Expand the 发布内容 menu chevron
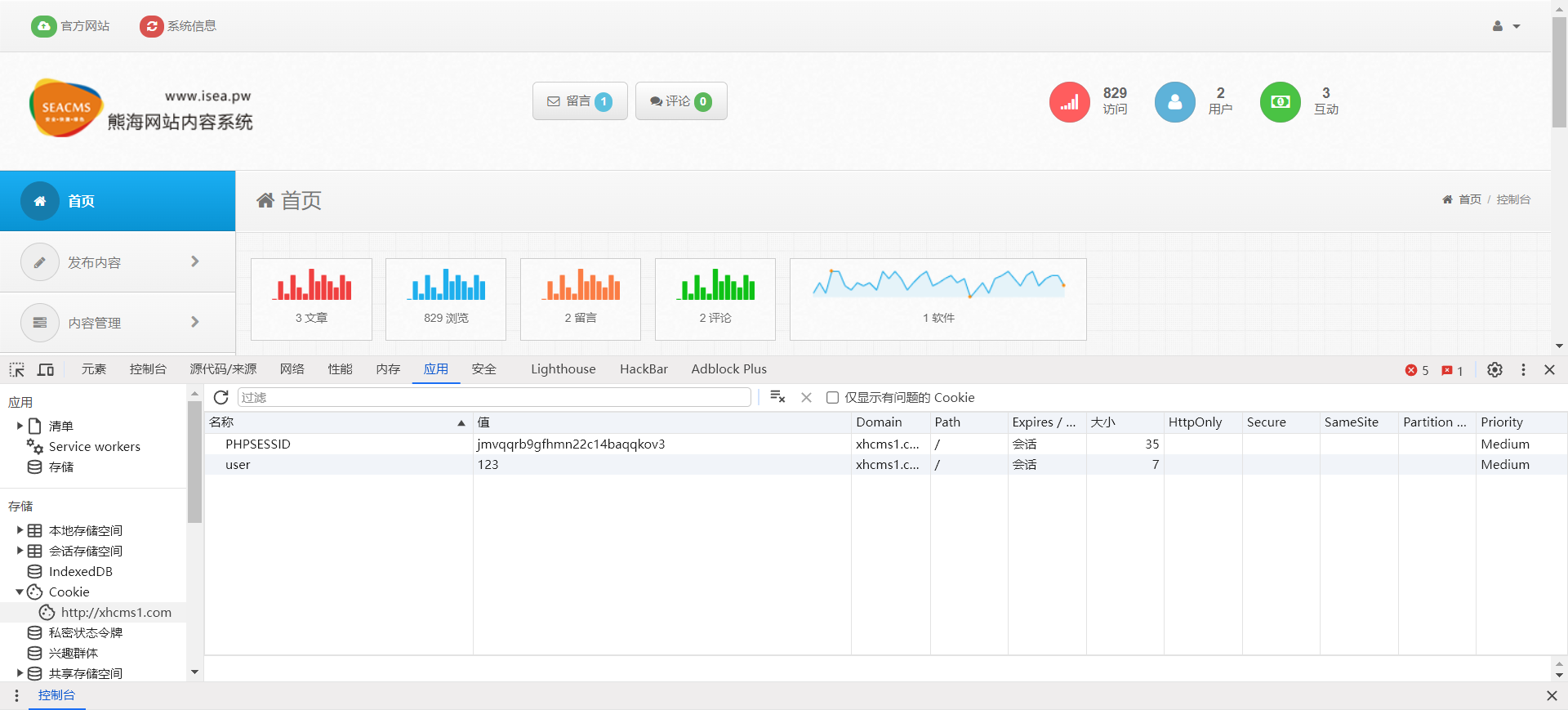The height and width of the screenshot is (710, 1568). tap(194, 261)
